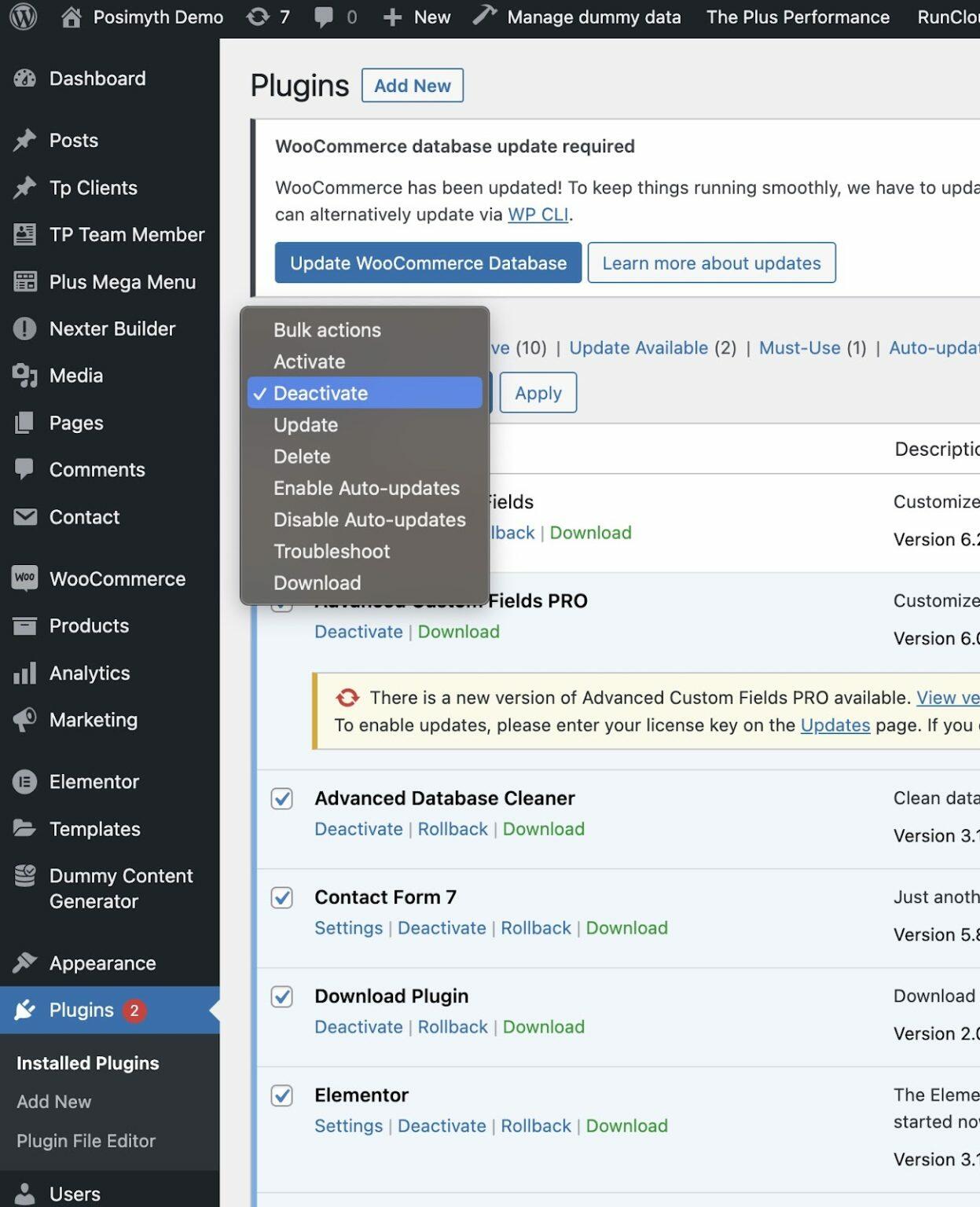
Task: Click the comments bubble icon in admin bar
Action: (324, 17)
